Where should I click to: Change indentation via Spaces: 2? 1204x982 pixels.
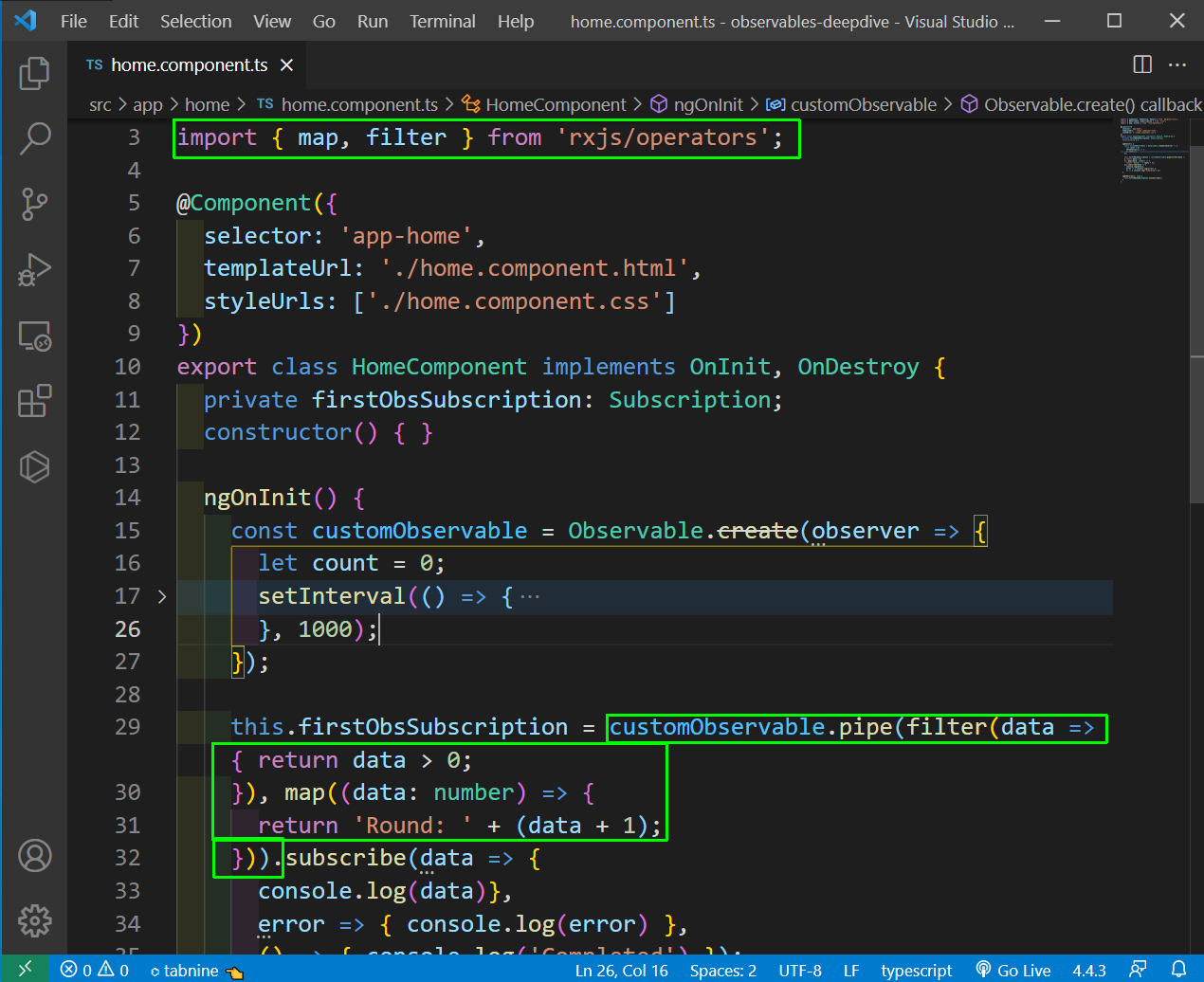pyautogui.click(x=723, y=970)
